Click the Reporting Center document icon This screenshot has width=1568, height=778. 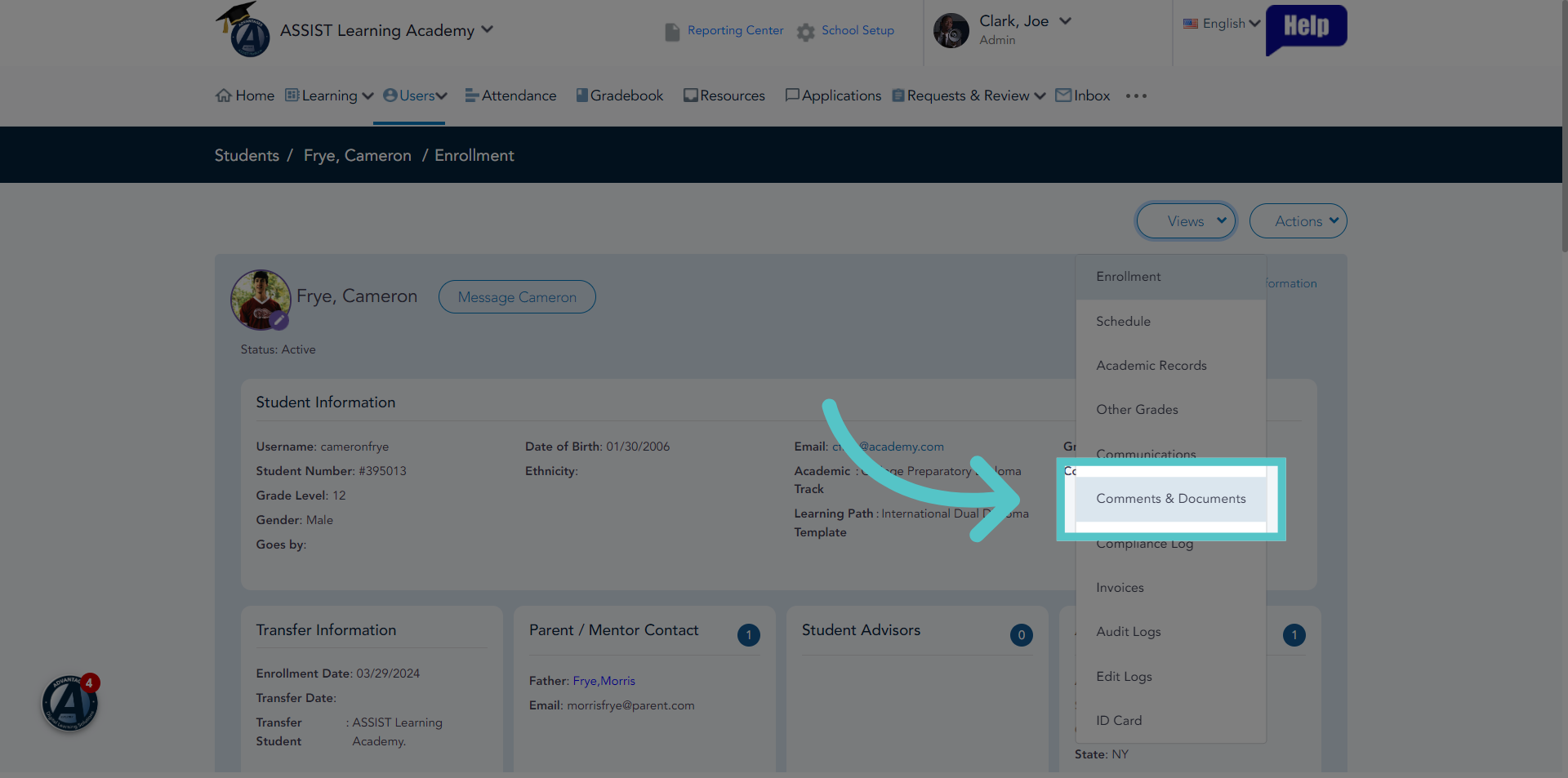672,32
